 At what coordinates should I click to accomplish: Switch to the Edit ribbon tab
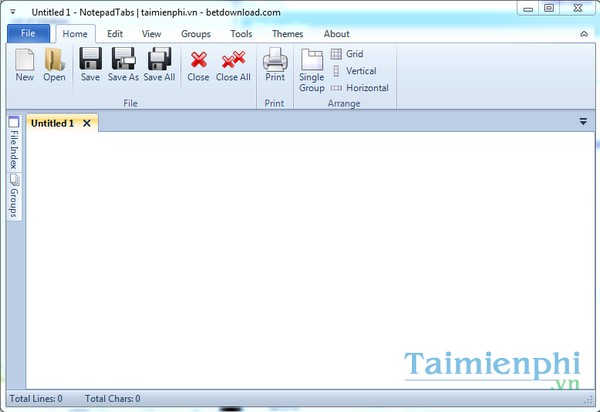click(x=115, y=34)
